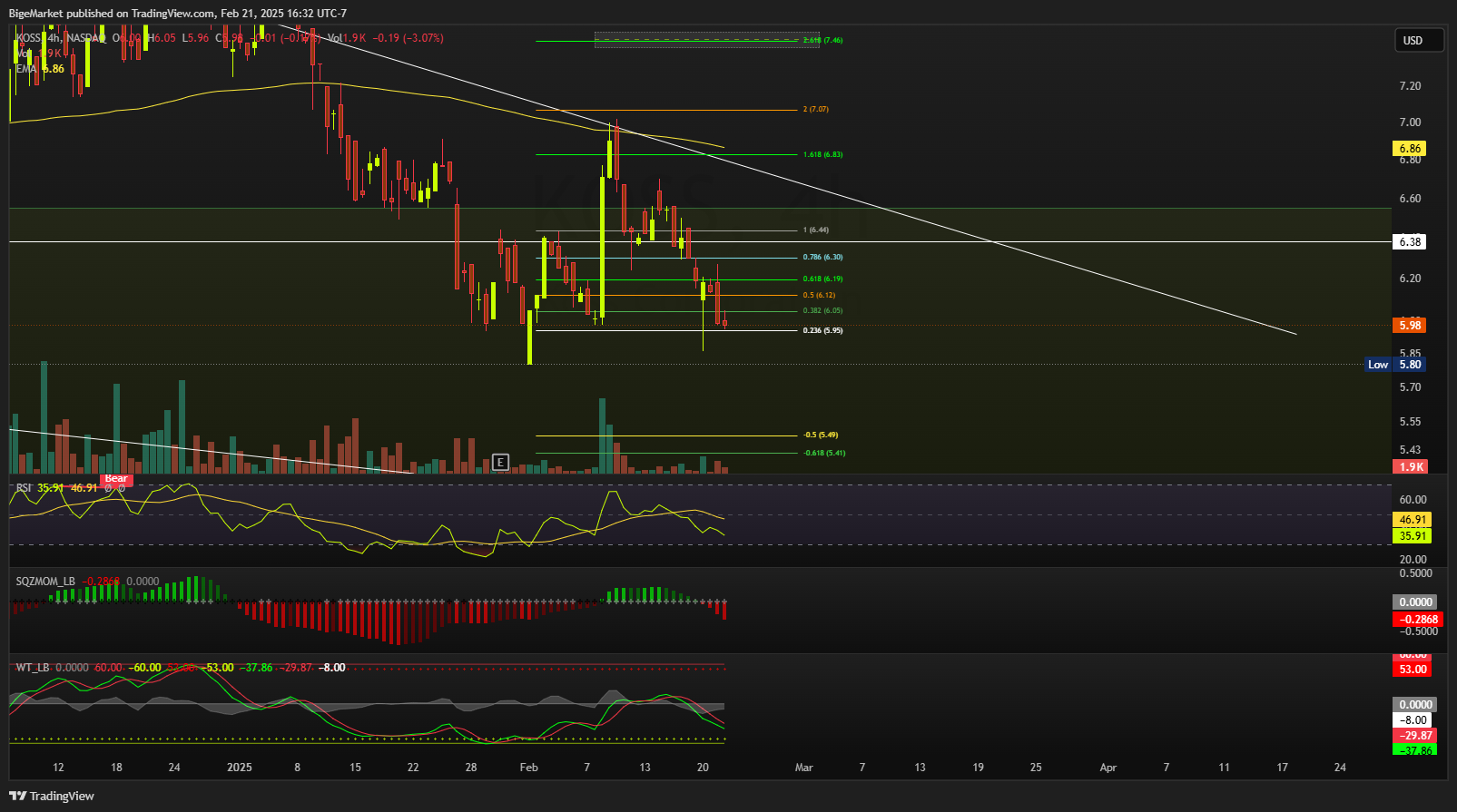Click the yellow 6.86 EMA price label
Screen dimensions: 1457x812
(1409, 148)
